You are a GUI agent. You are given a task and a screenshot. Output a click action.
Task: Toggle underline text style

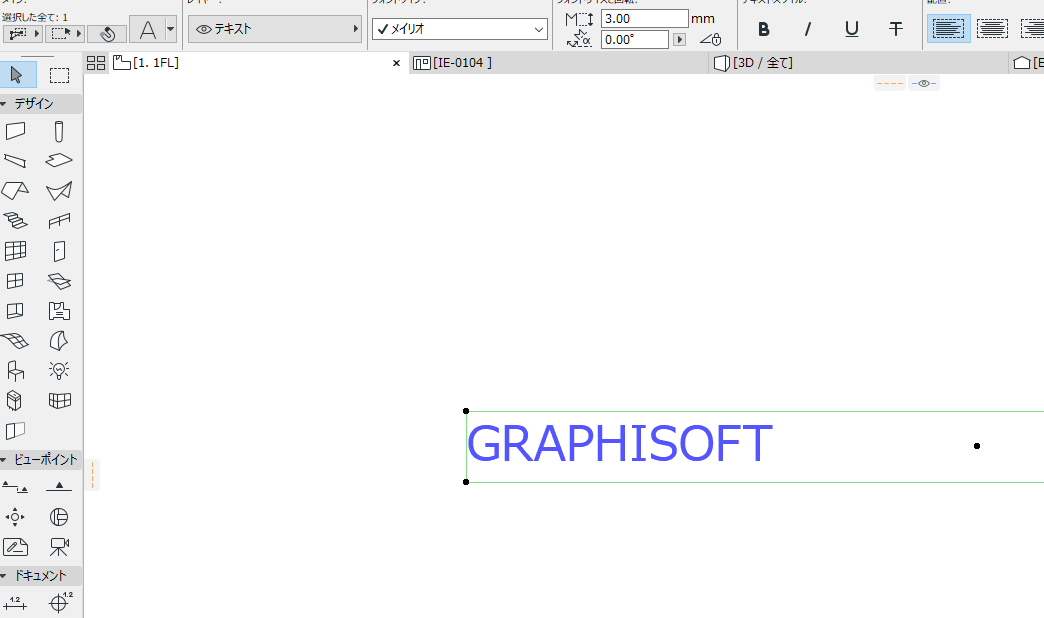pyautogui.click(x=852, y=29)
